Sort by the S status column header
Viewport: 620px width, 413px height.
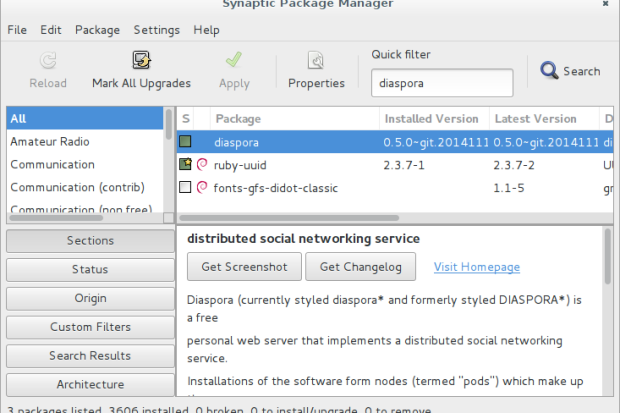pyautogui.click(x=186, y=119)
